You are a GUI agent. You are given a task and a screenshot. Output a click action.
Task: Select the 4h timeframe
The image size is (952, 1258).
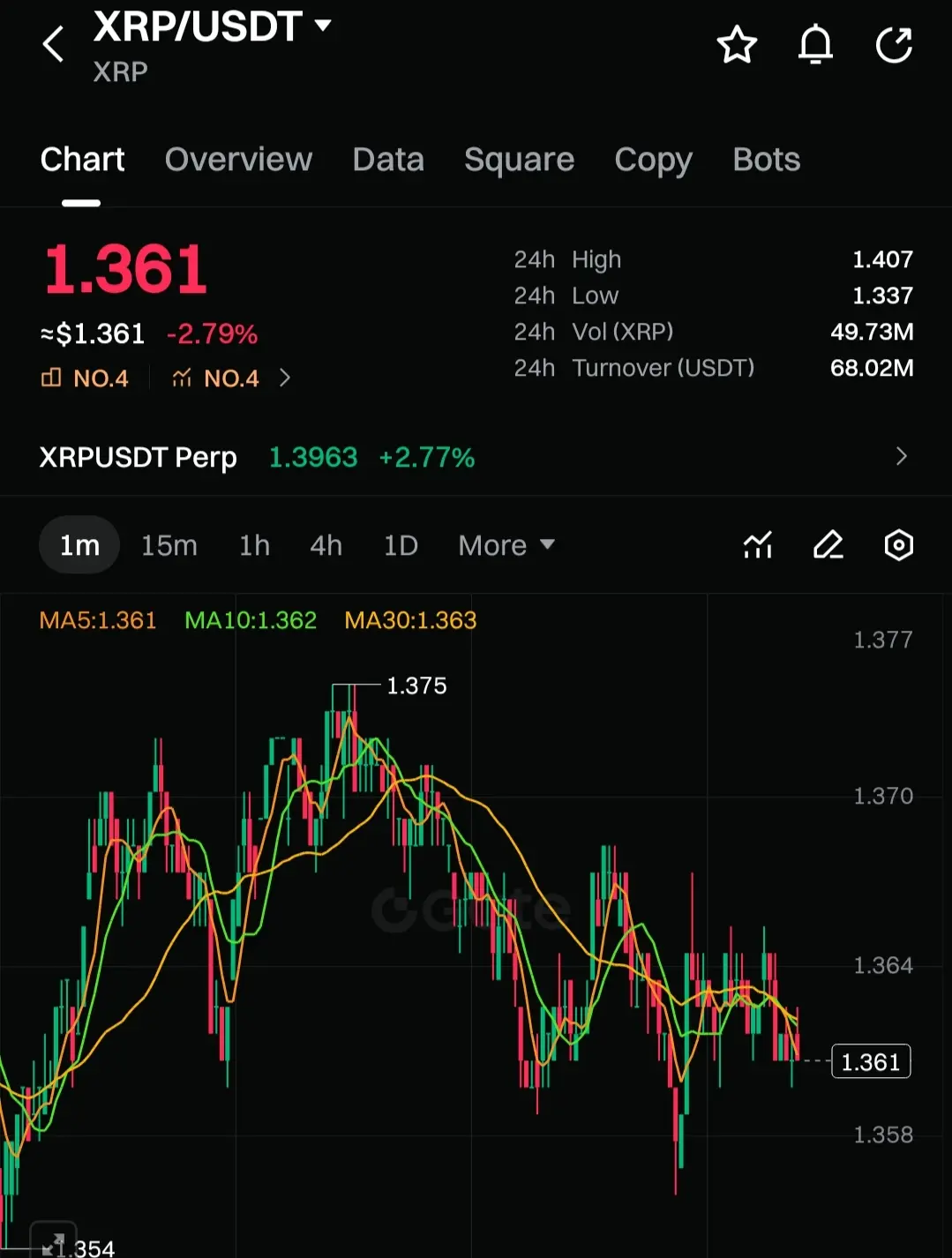click(326, 545)
